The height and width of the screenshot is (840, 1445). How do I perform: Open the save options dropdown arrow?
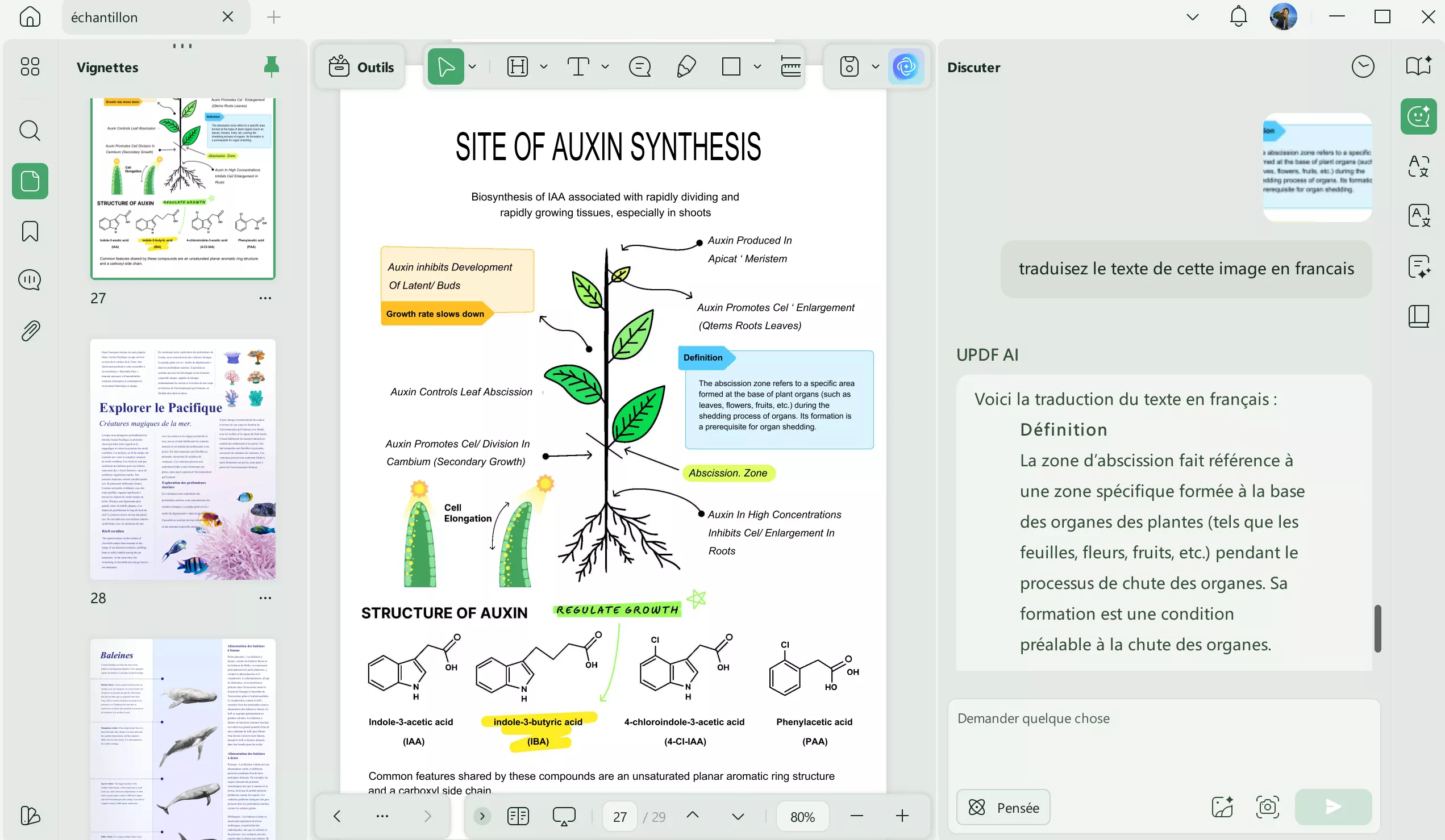pos(875,67)
